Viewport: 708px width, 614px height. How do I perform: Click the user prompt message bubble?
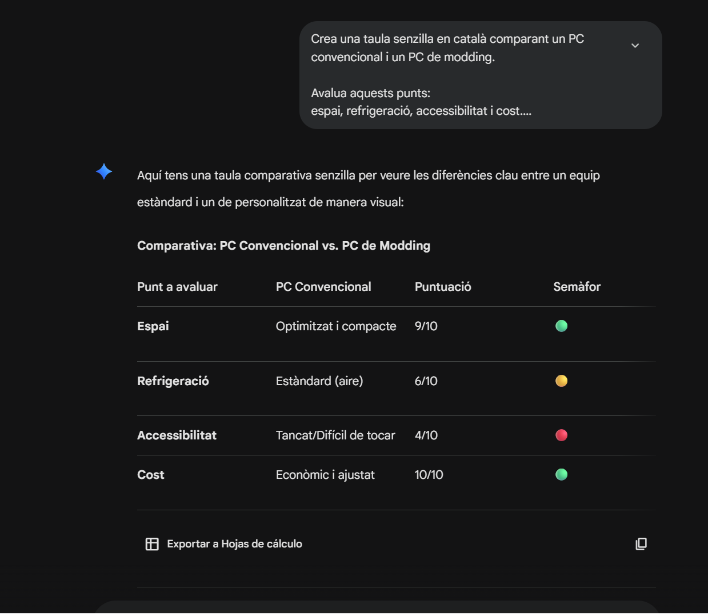(x=480, y=75)
